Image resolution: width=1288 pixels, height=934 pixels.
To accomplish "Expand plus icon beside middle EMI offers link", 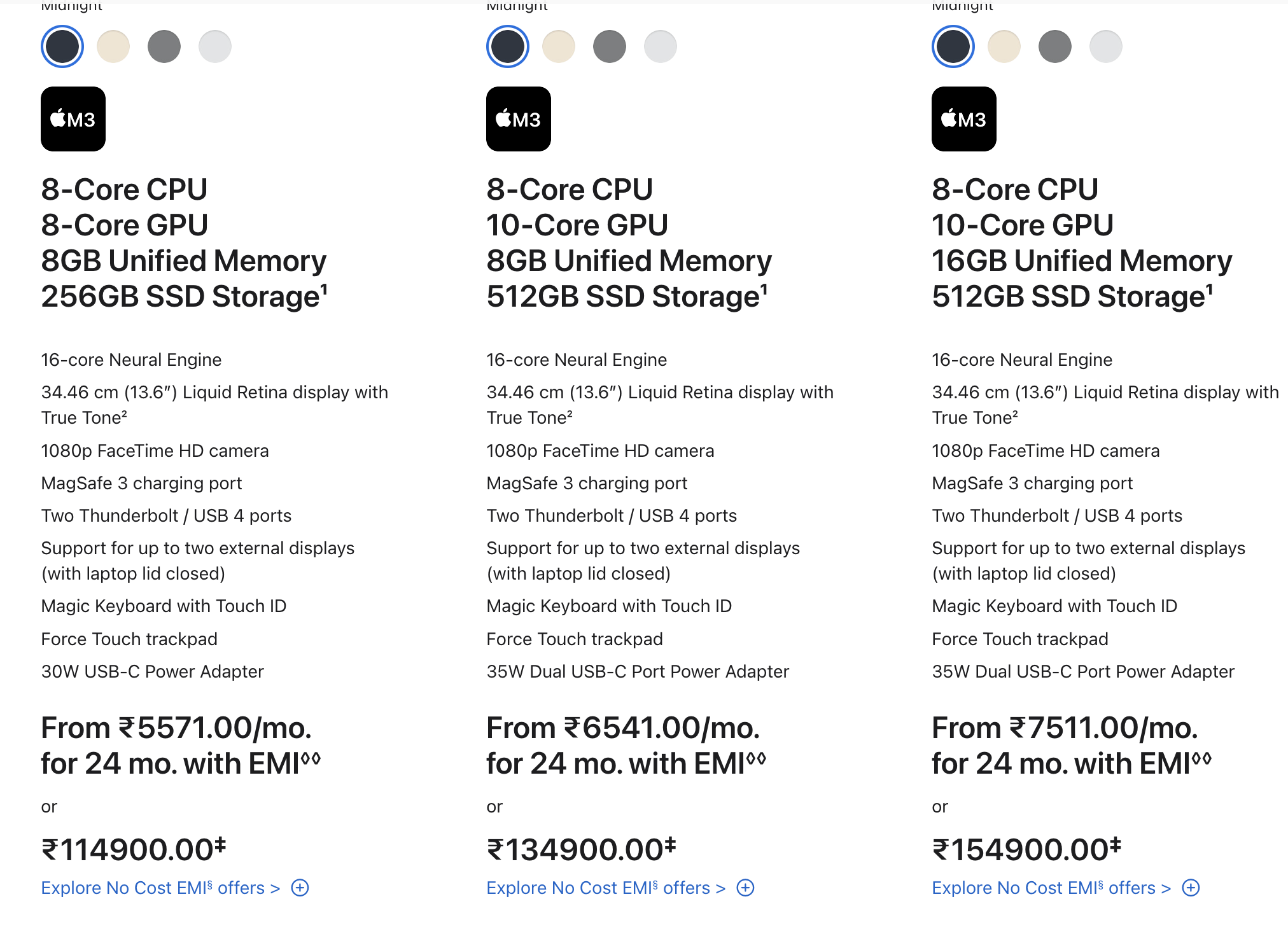I will click(x=745, y=888).
